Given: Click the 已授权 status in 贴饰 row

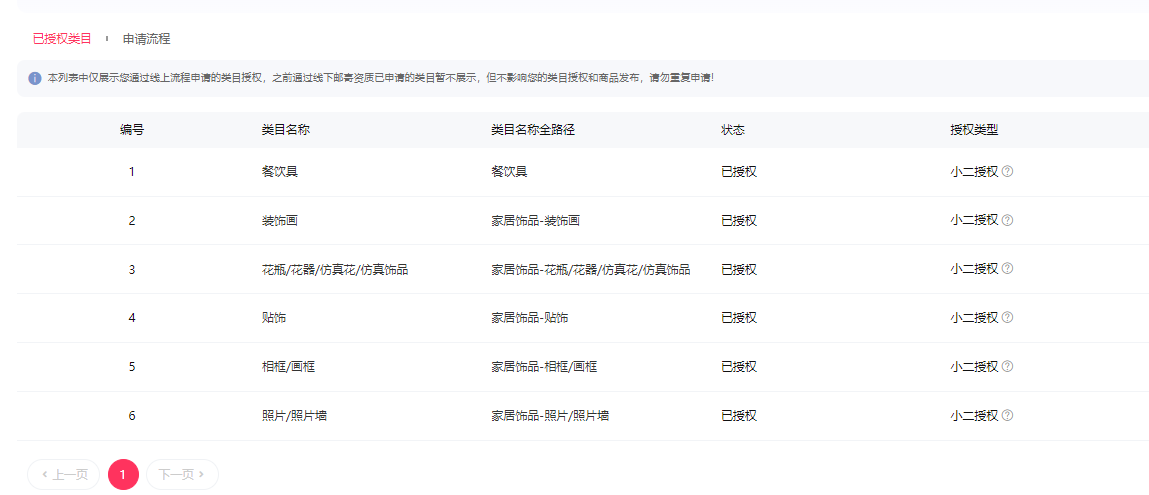Looking at the screenshot, I should click(x=738, y=318).
